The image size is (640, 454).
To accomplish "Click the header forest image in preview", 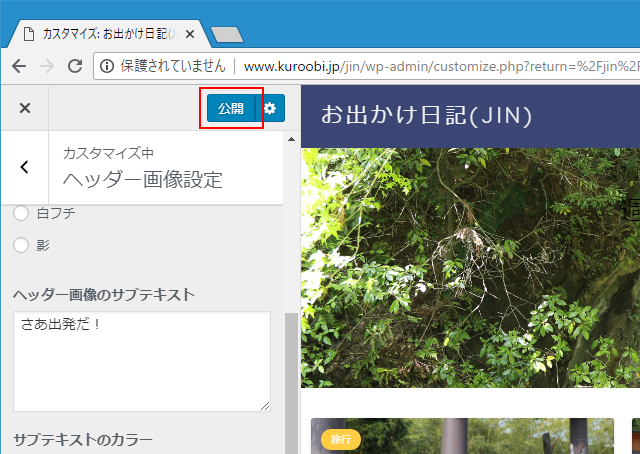I will click(470, 267).
